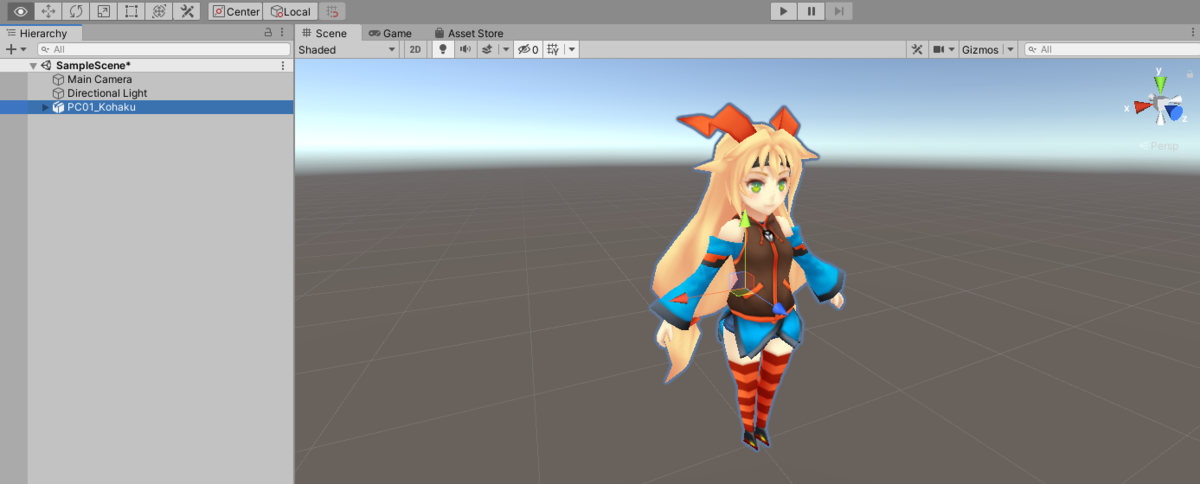Toggle hidden objects visibility counter
The height and width of the screenshot is (484, 1200).
(x=528, y=49)
